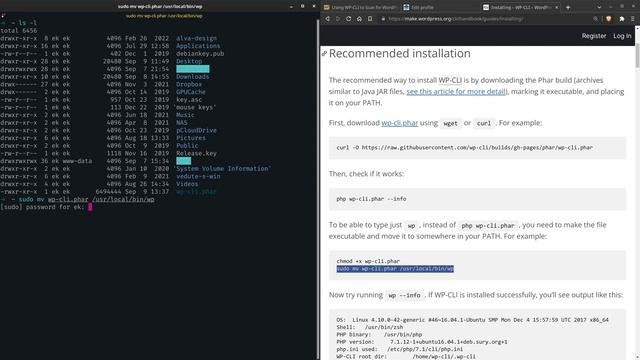Open the Log In link
The height and width of the screenshot is (360, 640).
622,36
